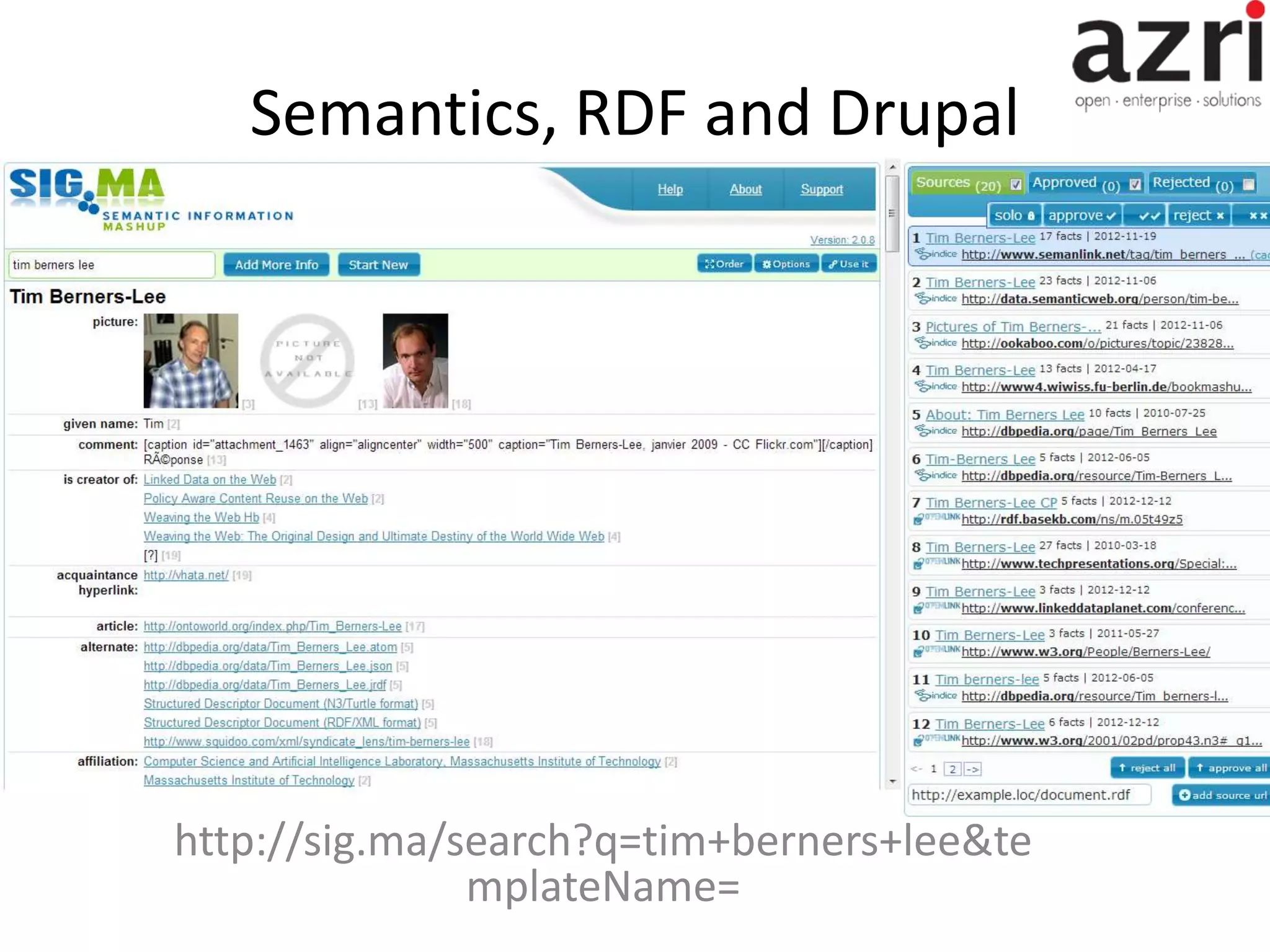The image size is (1270, 952).
Task: Open the Tim_Berners_Lee.atom alternate link
Action: pos(270,647)
